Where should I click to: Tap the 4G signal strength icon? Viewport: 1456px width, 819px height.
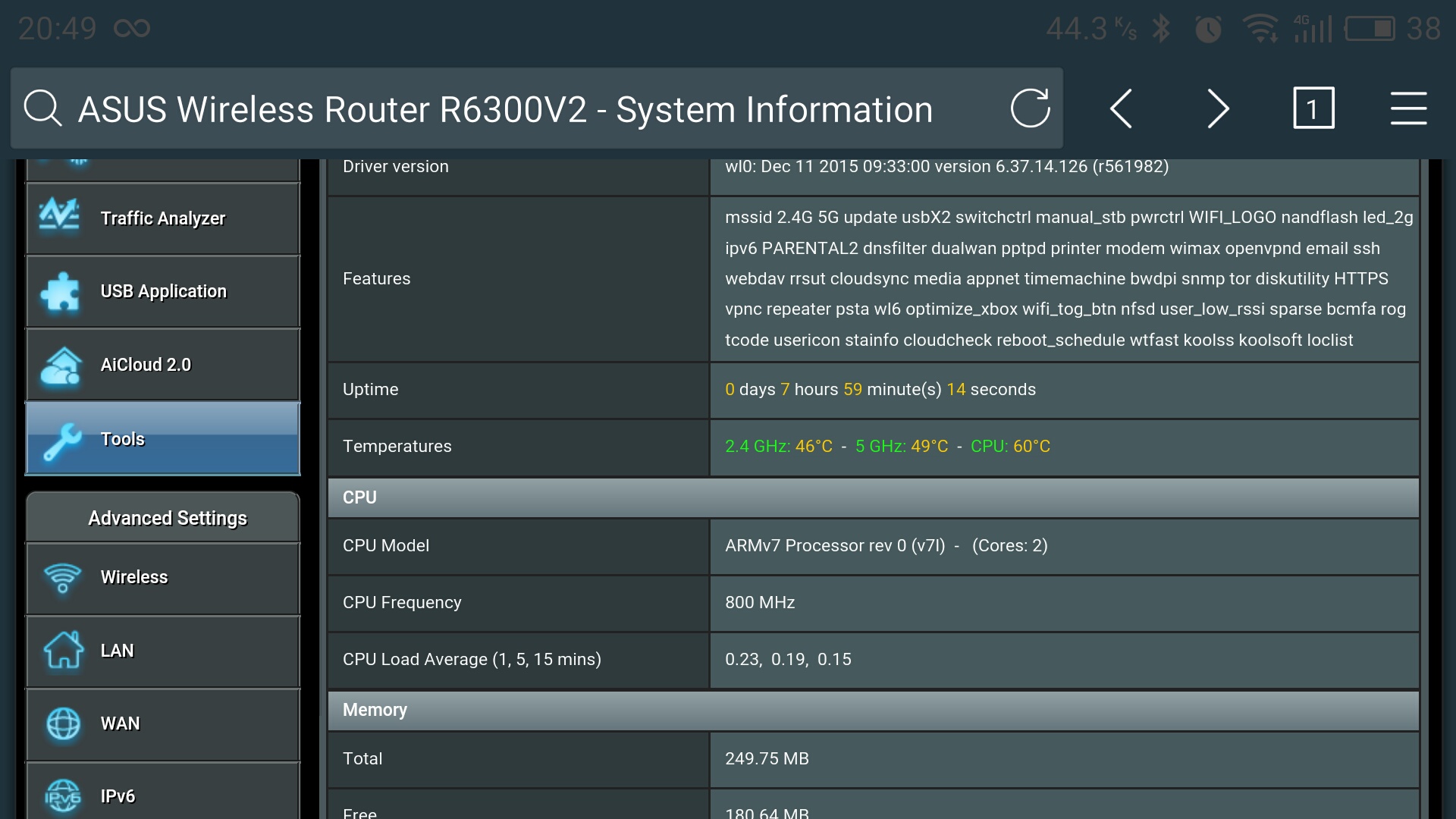pyautogui.click(x=1313, y=29)
